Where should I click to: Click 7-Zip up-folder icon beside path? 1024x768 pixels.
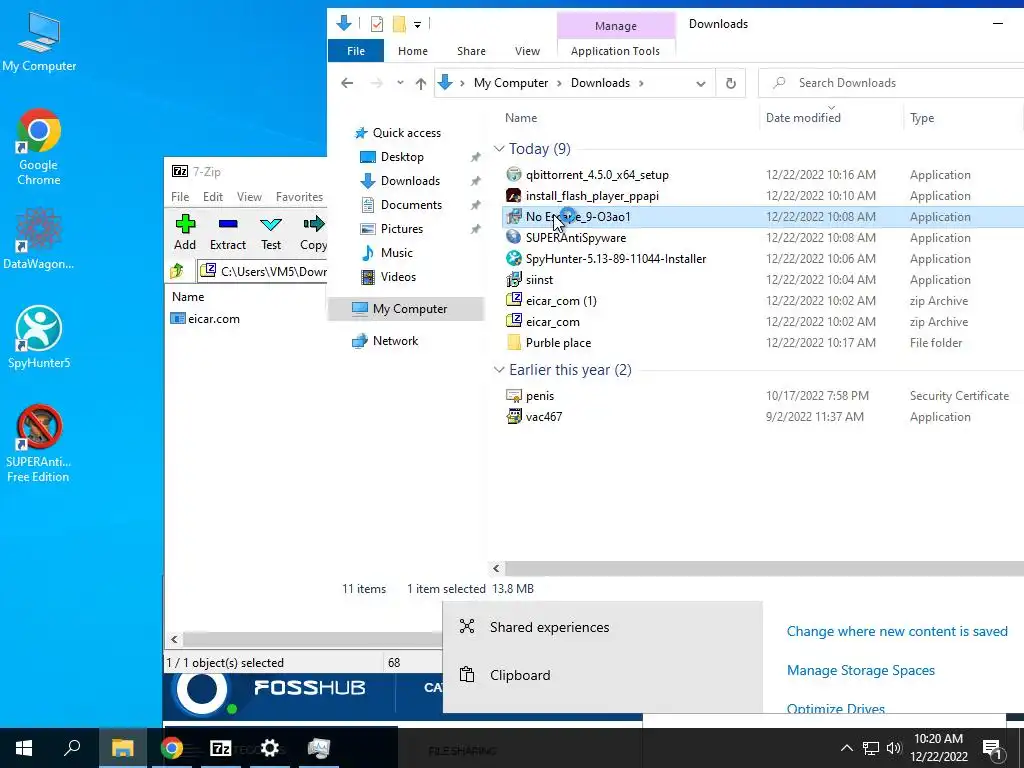click(x=177, y=270)
